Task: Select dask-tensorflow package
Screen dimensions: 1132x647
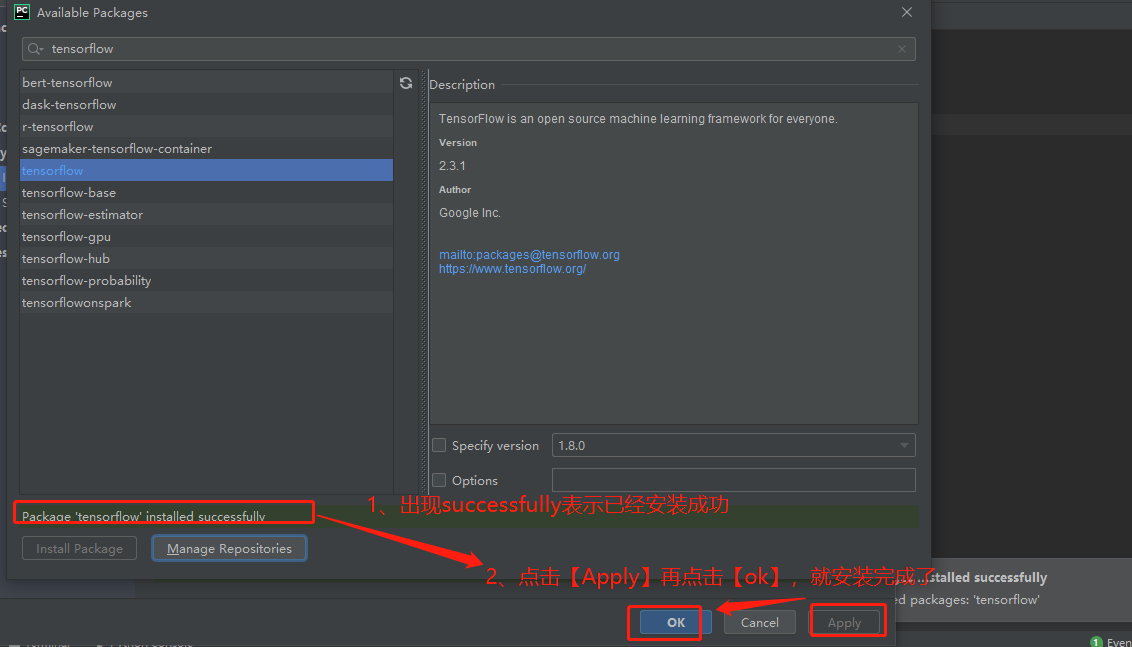Action: coord(206,105)
